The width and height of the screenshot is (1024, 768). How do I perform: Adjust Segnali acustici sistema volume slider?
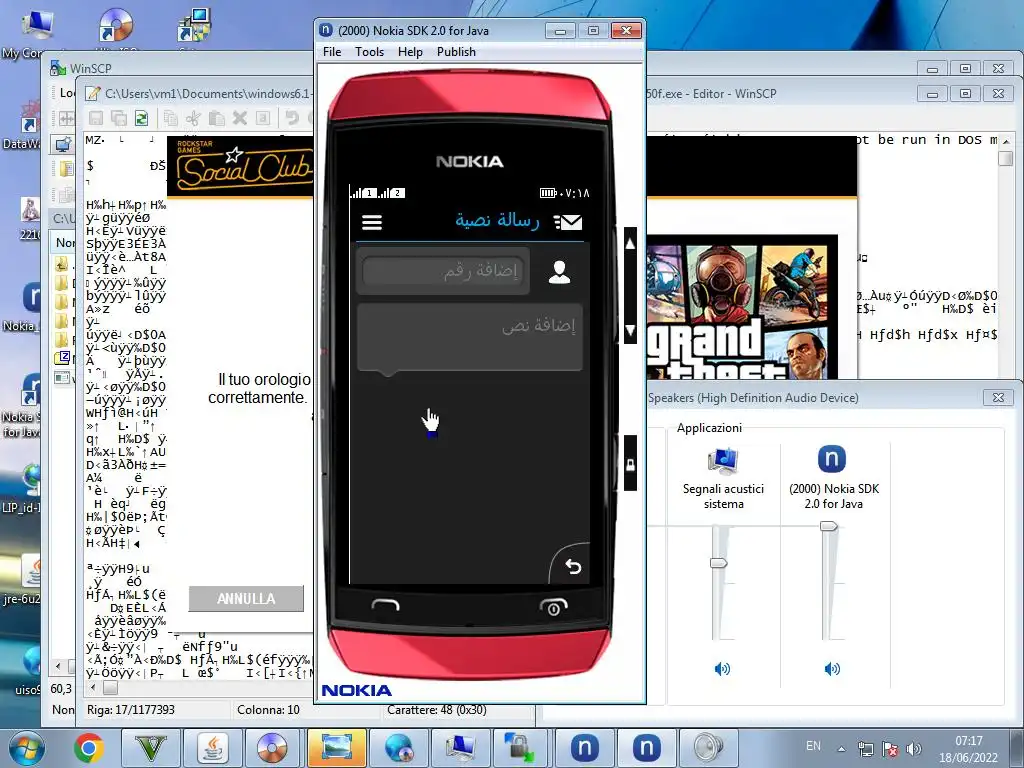point(718,562)
